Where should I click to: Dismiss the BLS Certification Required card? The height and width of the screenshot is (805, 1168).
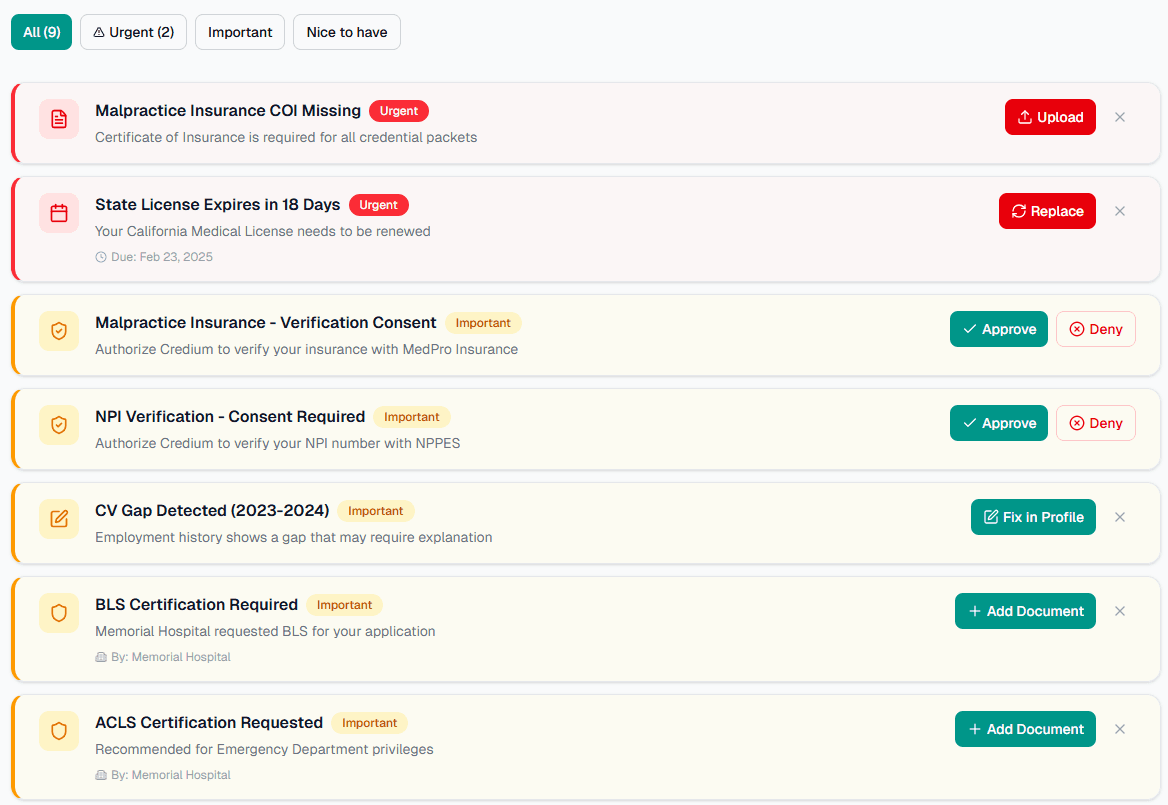click(x=1120, y=611)
